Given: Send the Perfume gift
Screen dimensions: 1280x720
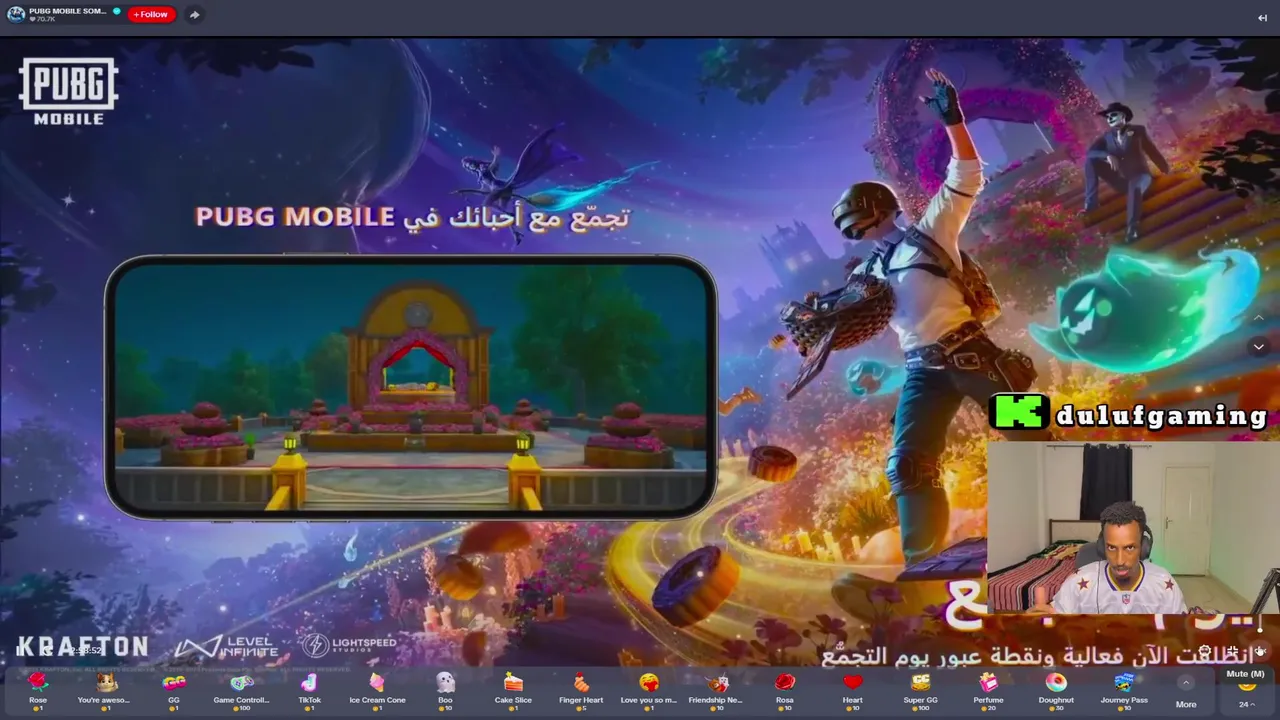Looking at the screenshot, I should pyautogui.click(x=988, y=690).
